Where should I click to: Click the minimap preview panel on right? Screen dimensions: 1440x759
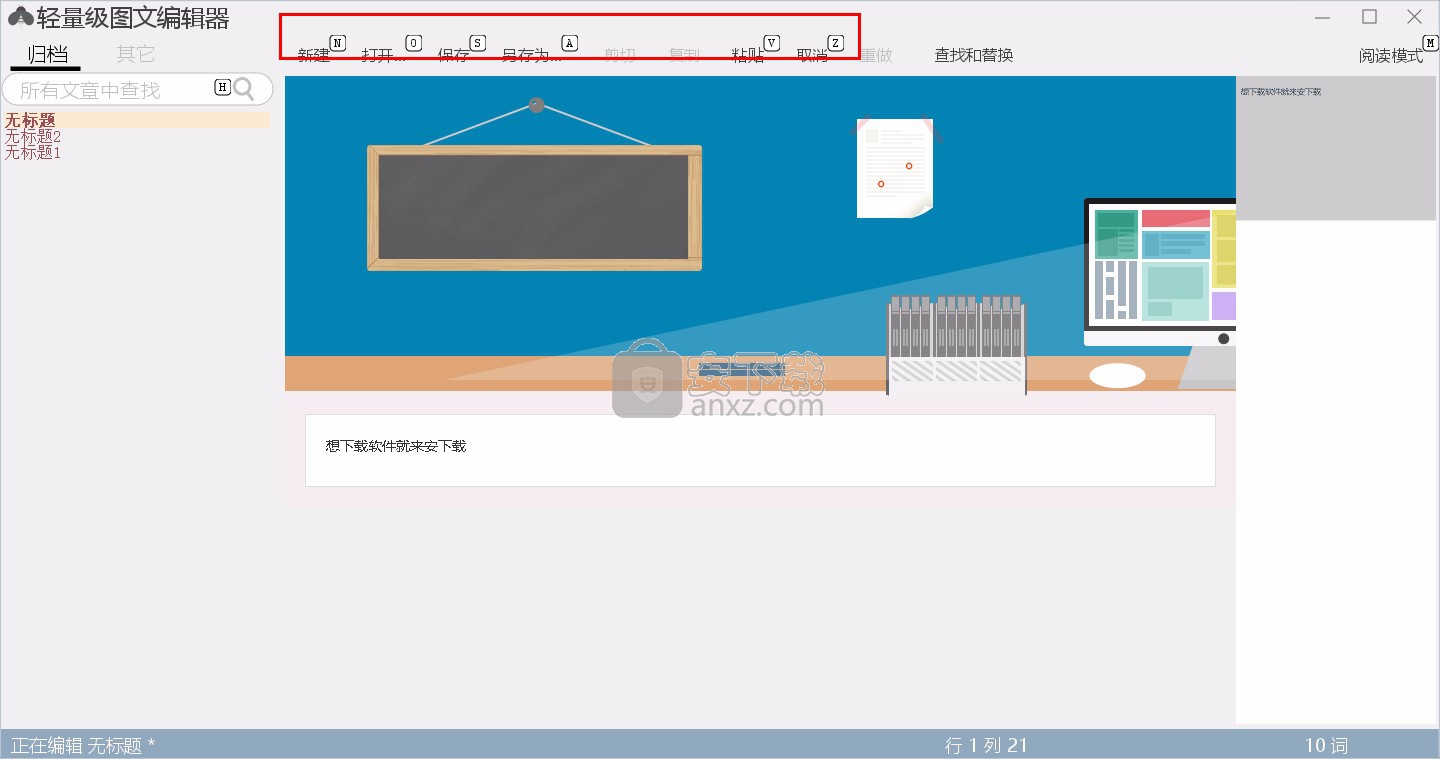click(x=1336, y=148)
